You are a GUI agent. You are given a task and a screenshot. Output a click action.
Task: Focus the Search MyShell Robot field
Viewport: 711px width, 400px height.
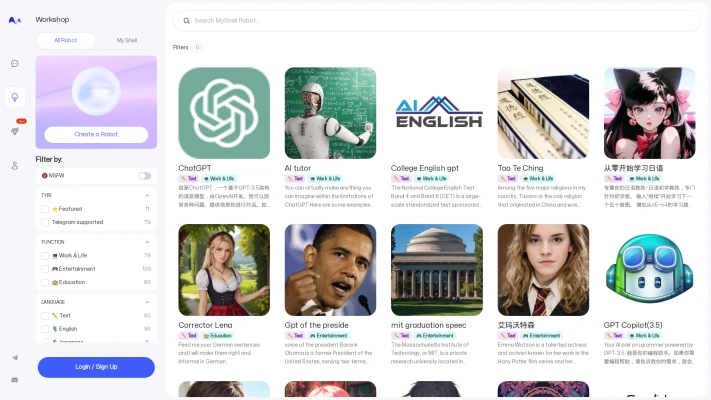coord(437,21)
